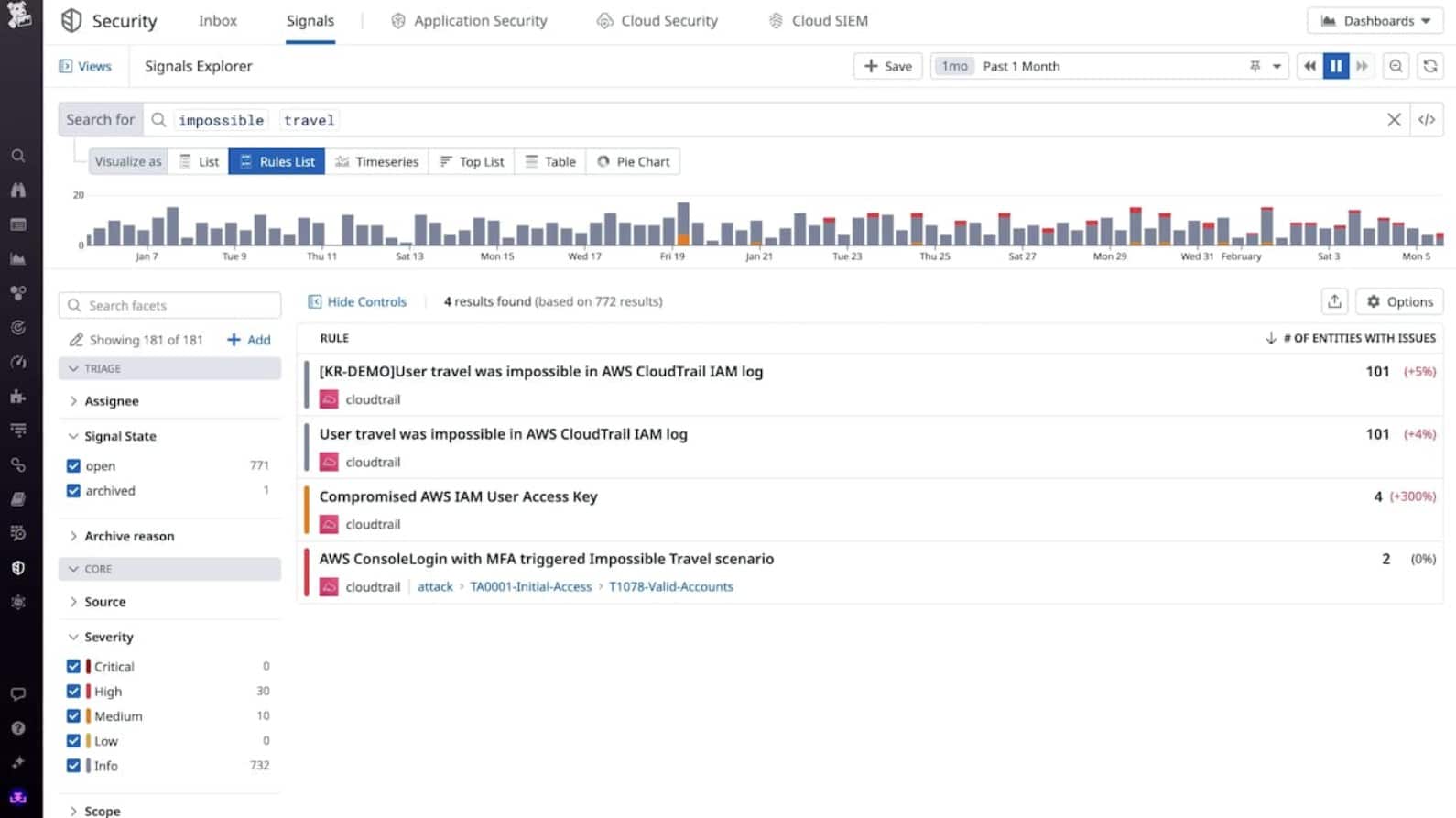Click the Save button
Viewport: 1456px width, 818px height.
click(x=887, y=66)
